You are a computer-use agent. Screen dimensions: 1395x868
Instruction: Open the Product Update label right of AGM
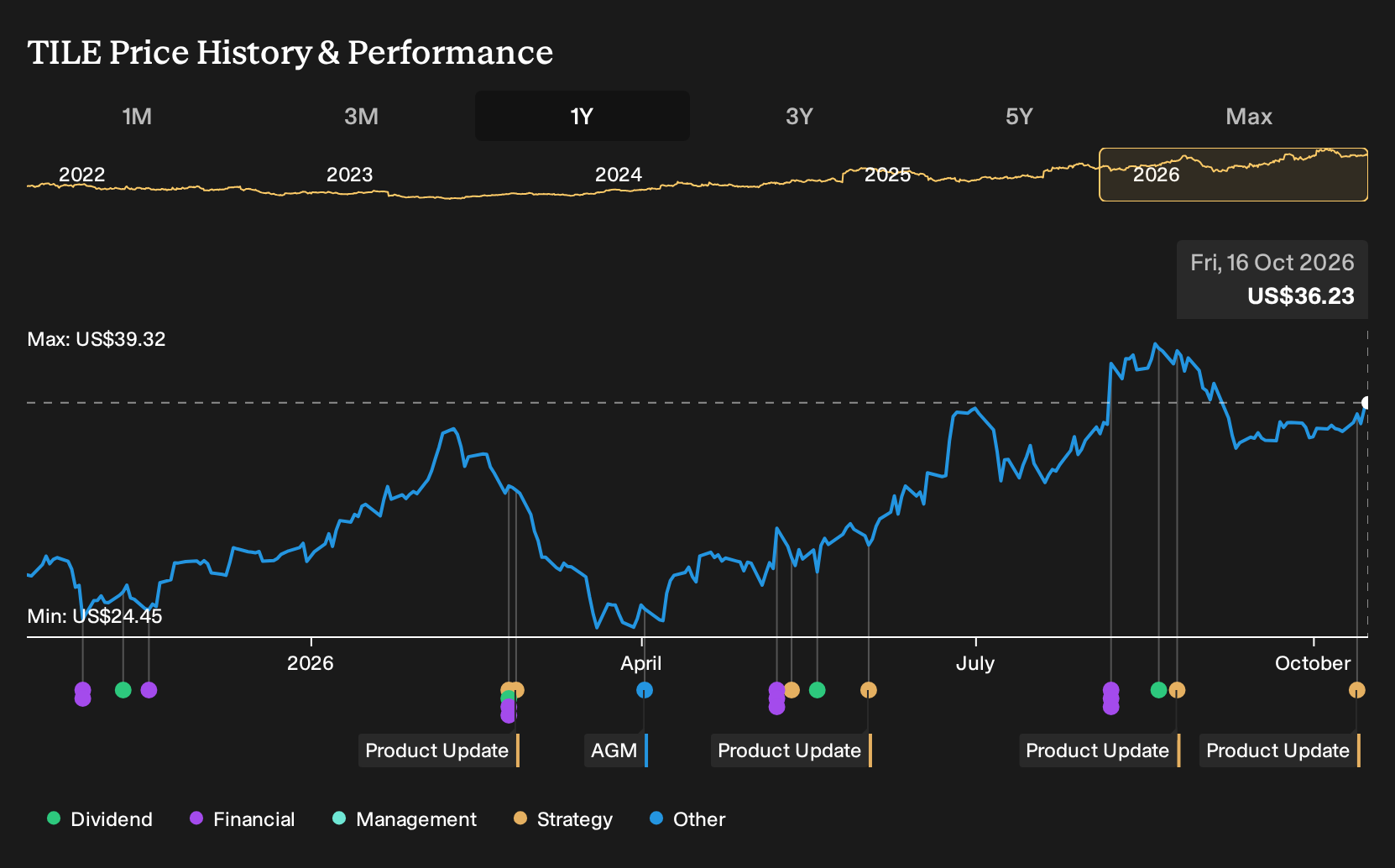[x=792, y=750]
